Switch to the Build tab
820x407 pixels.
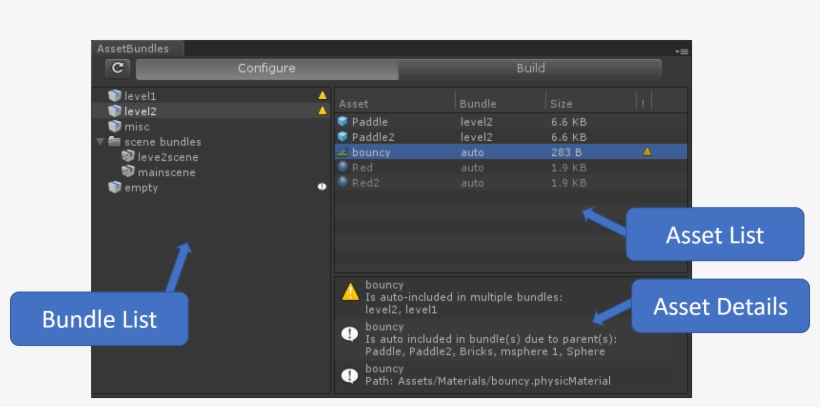click(530, 69)
